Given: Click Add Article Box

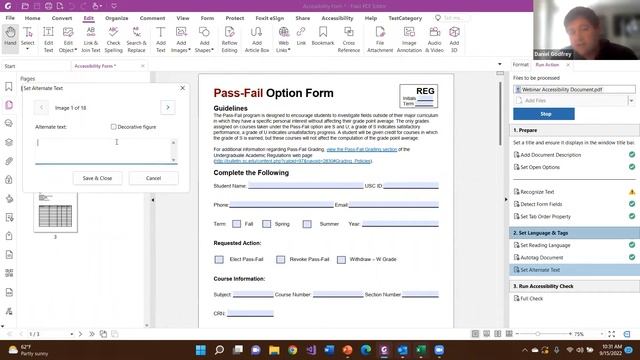Looking at the screenshot, I should pos(257,39).
